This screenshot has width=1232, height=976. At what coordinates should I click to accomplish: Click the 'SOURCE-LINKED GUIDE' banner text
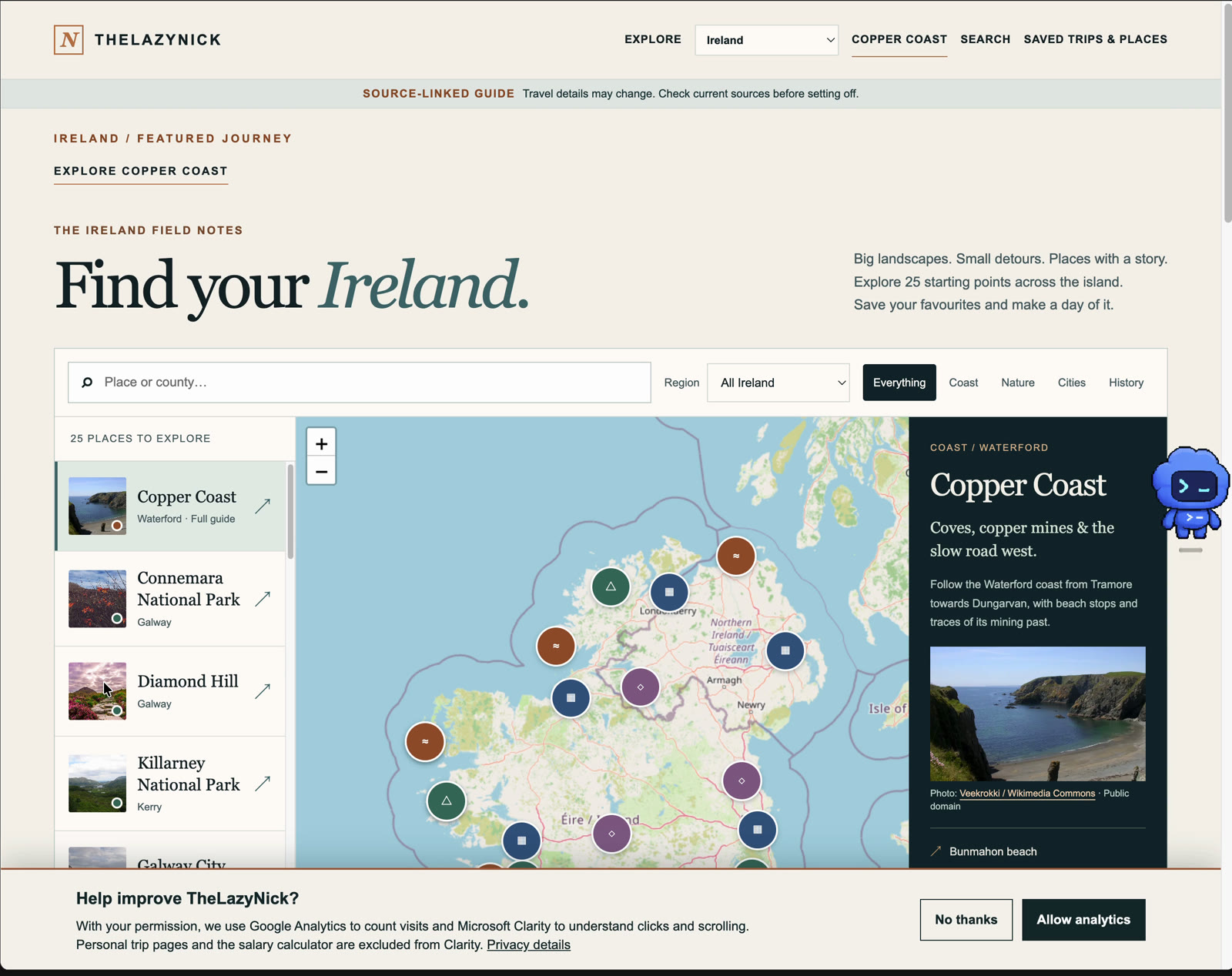tap(438, 94)
